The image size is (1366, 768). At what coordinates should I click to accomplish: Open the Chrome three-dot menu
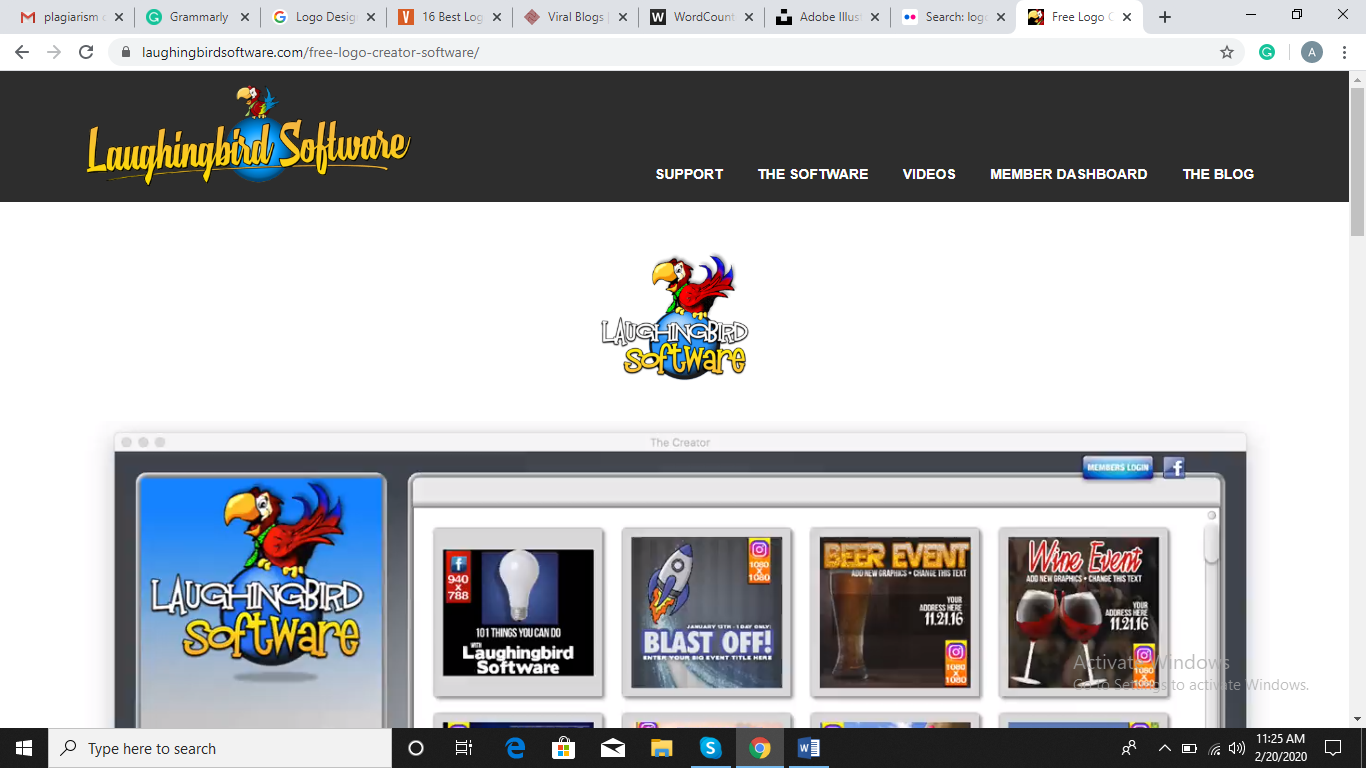tap(1345, 52)
